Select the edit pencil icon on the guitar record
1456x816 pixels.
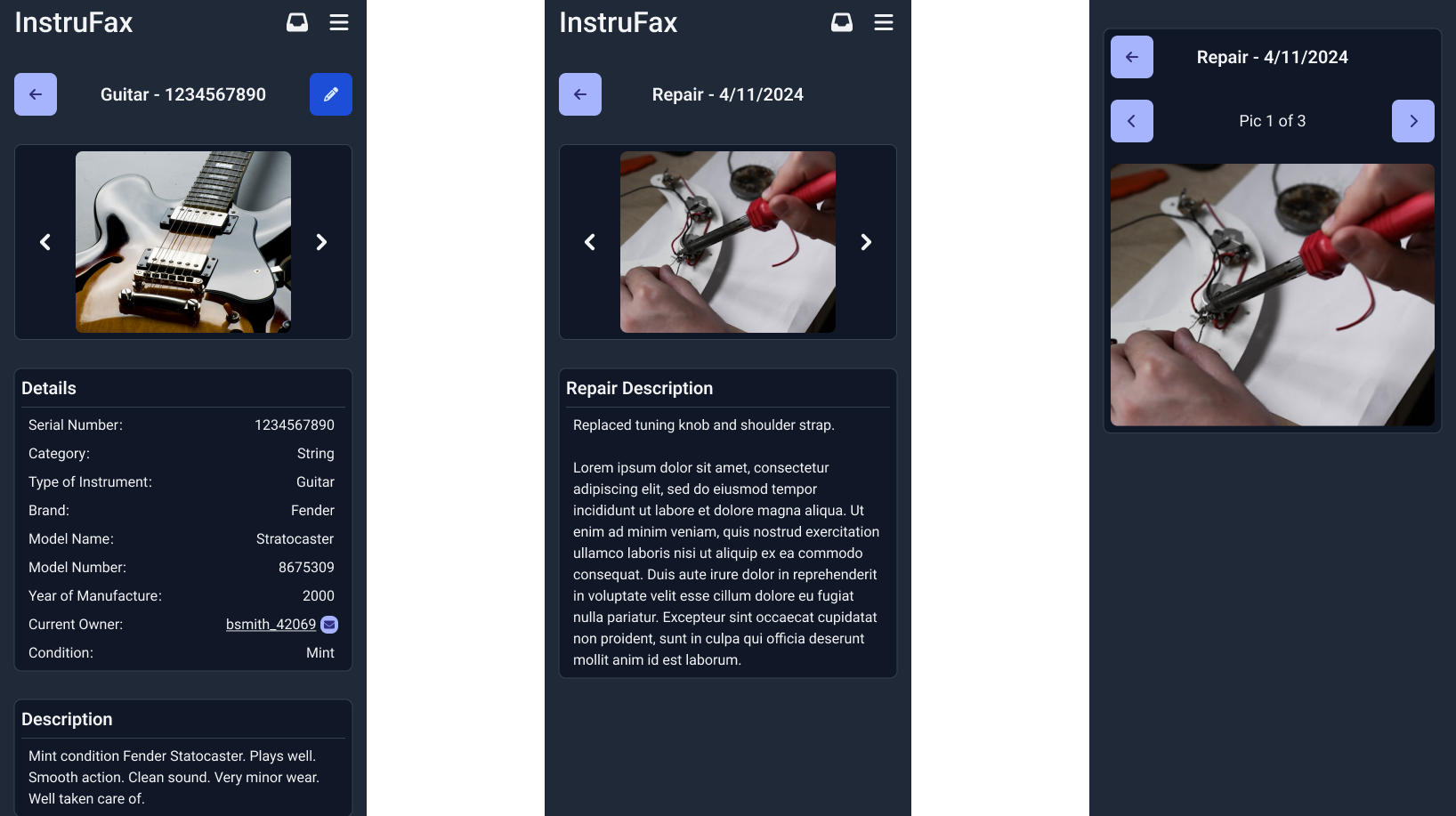tap(330, 93)
